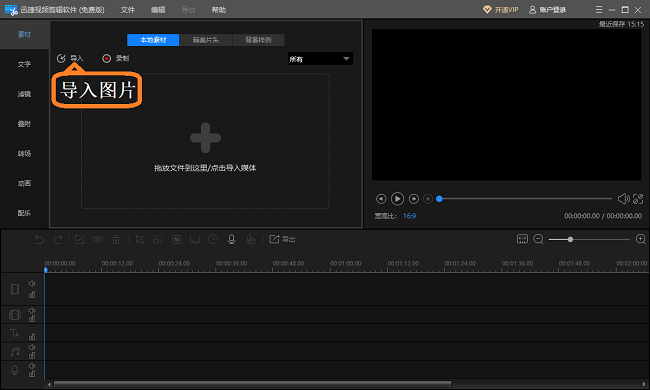Click the delete trash icon
The width and height of the screenshot is (650, 390).
(116, 239)
